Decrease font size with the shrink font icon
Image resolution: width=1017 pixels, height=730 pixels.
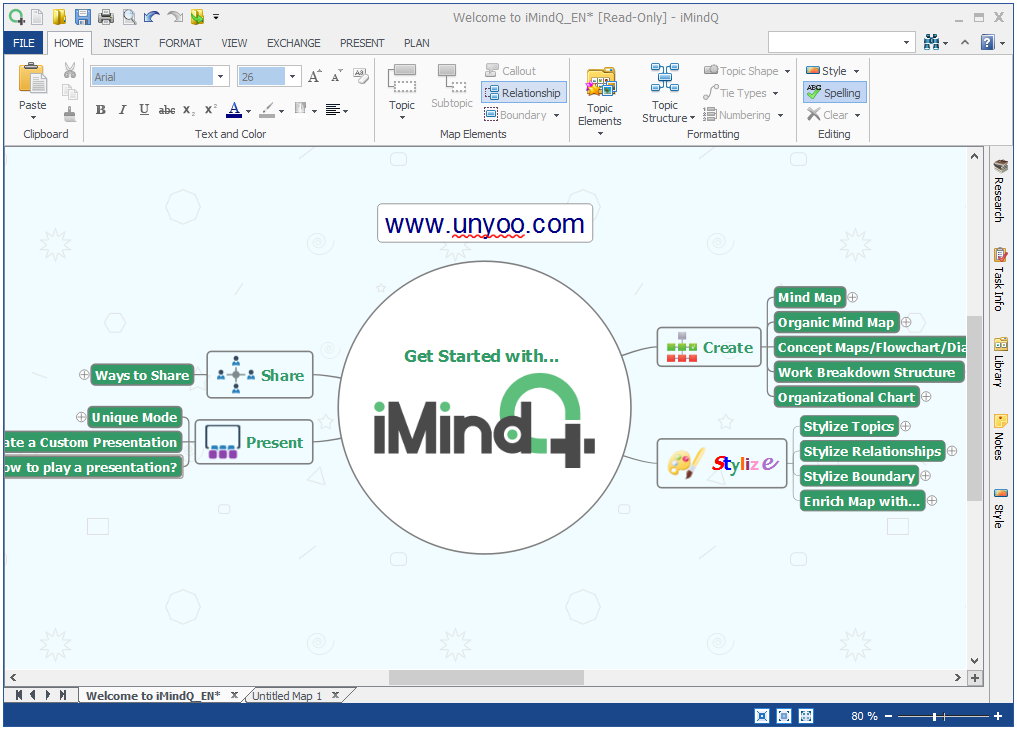(x=337, y=77)
